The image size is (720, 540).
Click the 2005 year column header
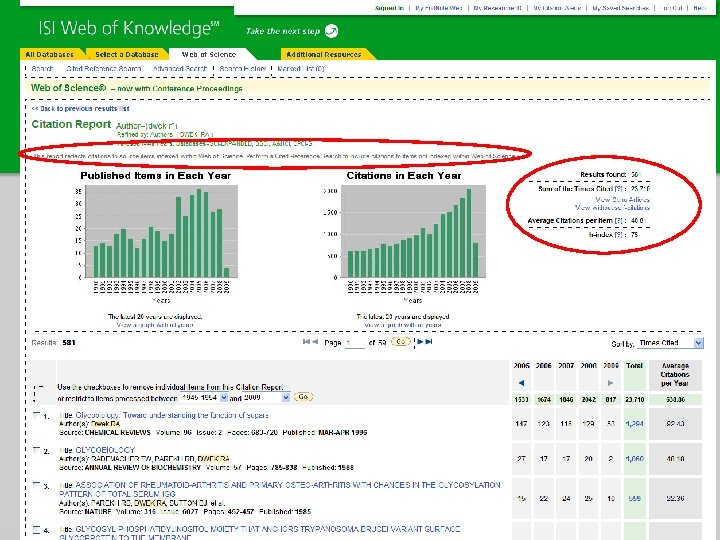point(521,366)
